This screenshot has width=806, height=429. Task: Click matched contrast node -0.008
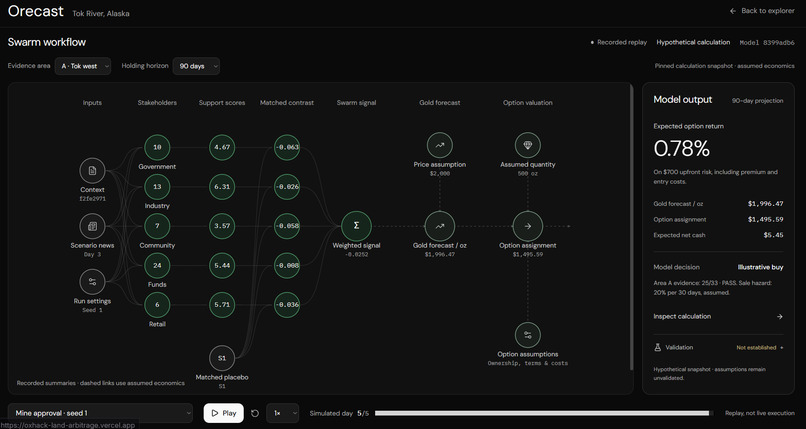tap(287, 266)
